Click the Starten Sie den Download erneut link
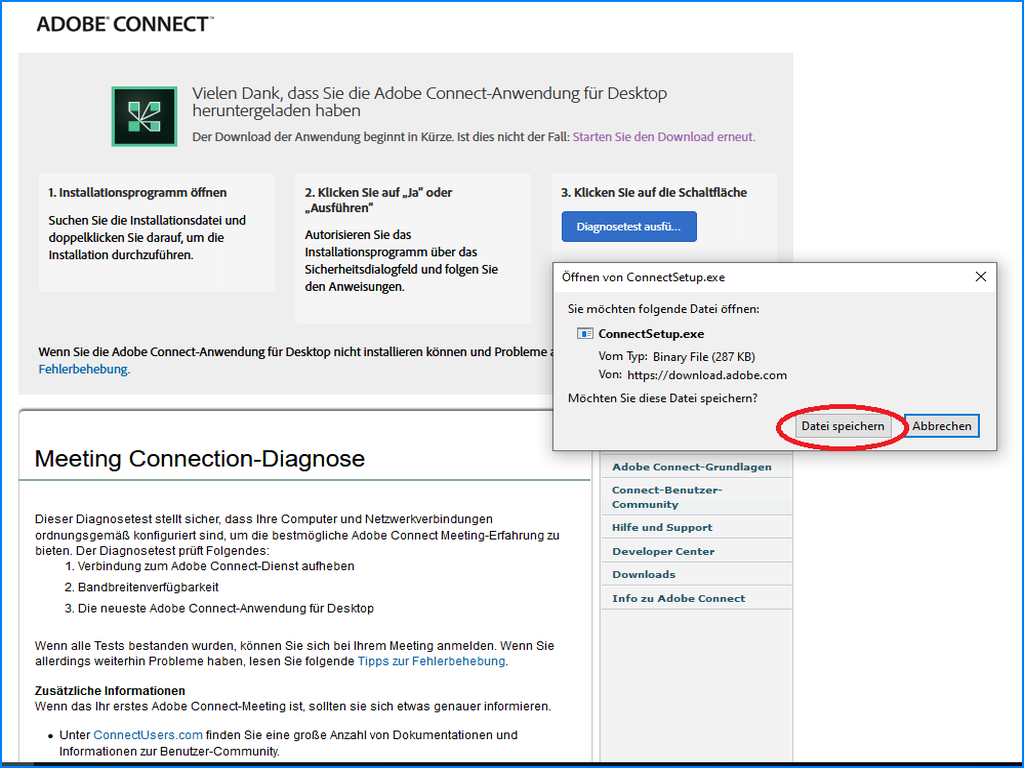Screen dimensions: 1024x768 (x=663, y=137)
